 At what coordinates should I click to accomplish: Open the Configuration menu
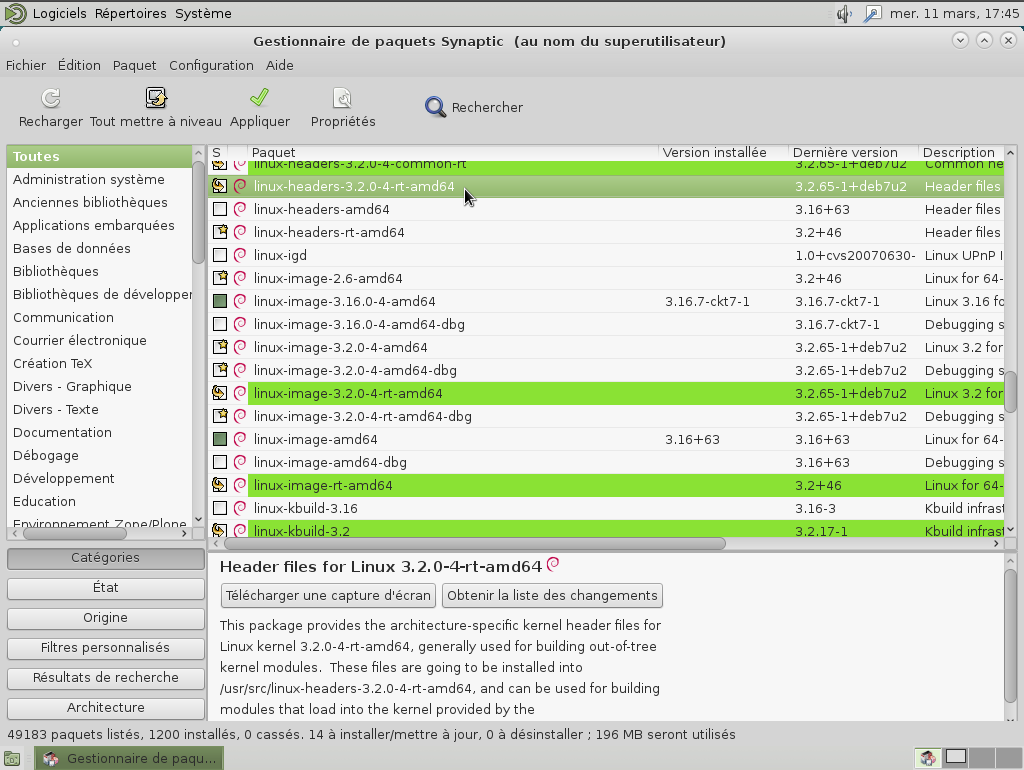211,65
